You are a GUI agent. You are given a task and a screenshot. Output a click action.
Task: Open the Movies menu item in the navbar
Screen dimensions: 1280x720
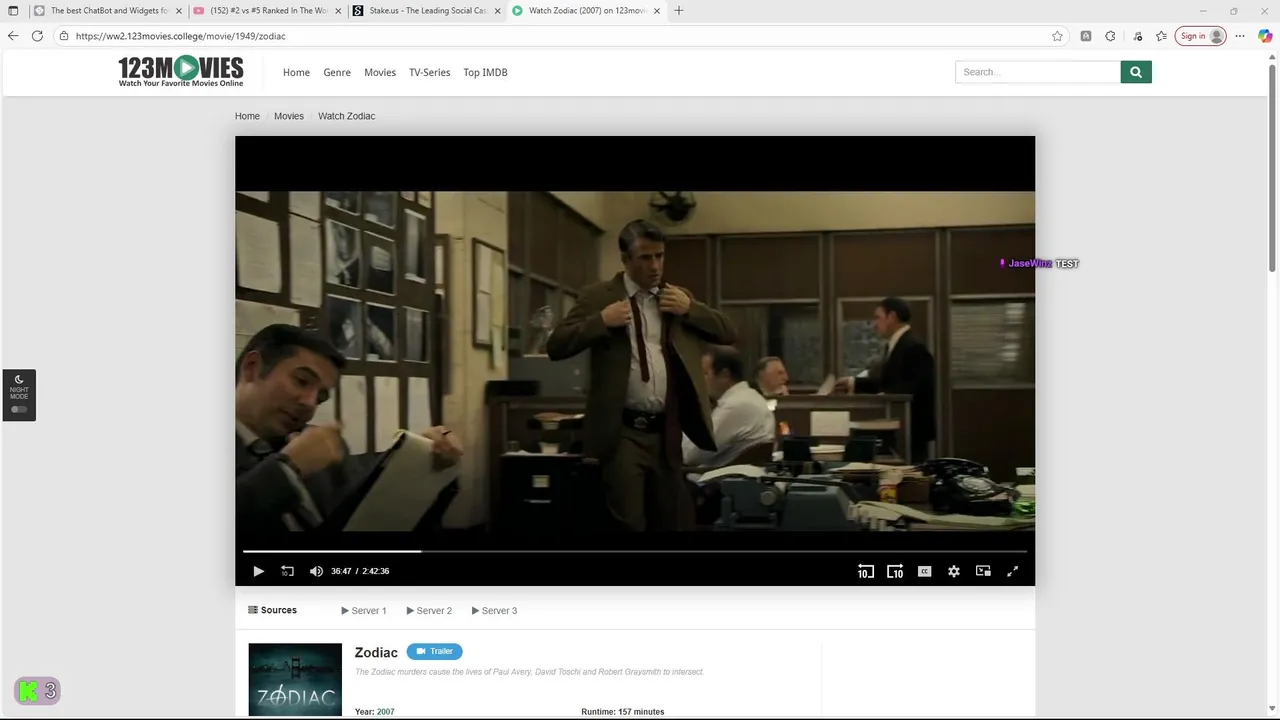(380, 72)
